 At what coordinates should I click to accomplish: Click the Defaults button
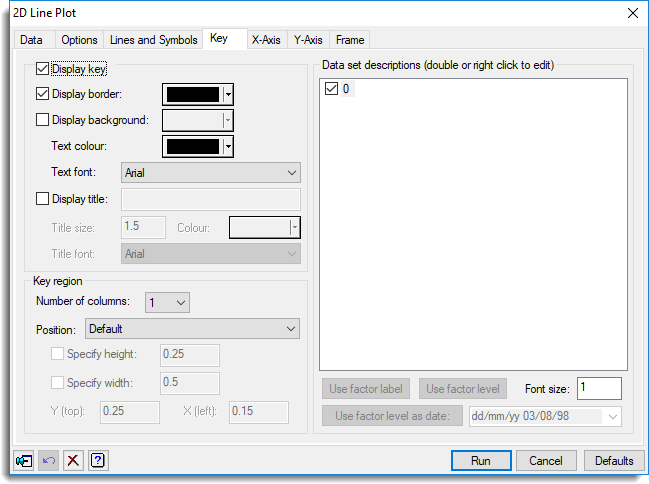point(613,461)
